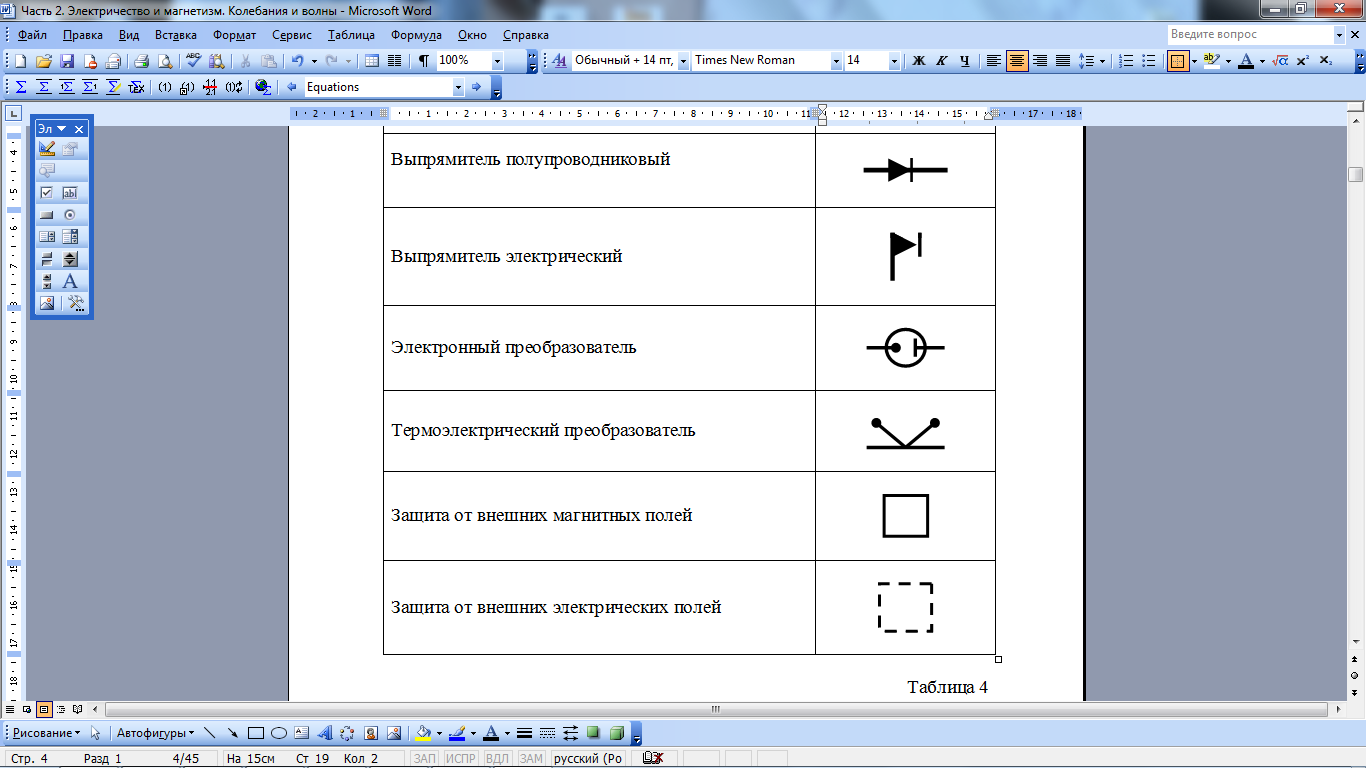Viewport: 1366px width, 768px height.
Task: Close the Эл floating toolbox
Action: [80, 129]
